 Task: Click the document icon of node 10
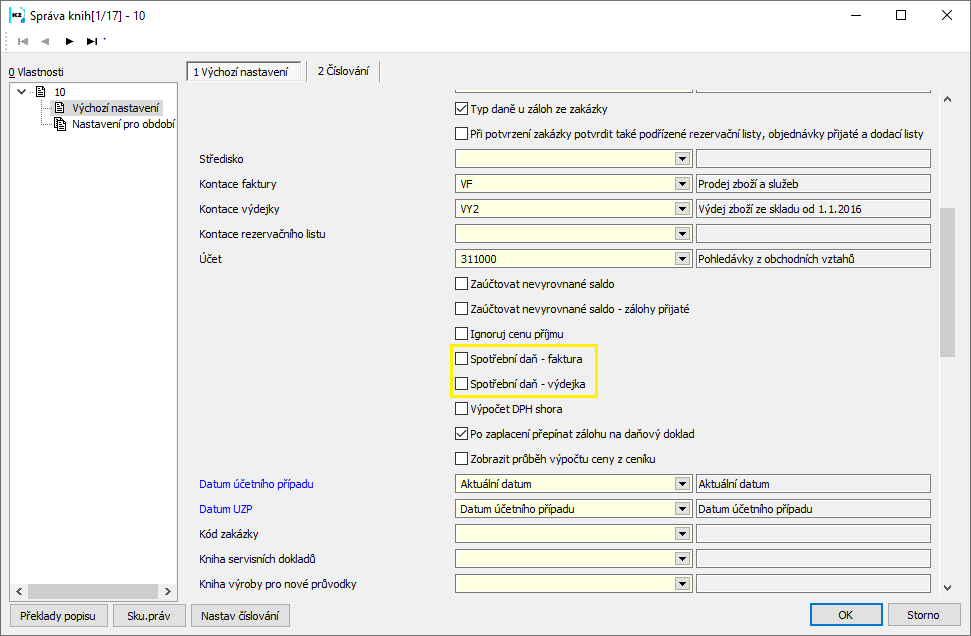tap(41, 92)
